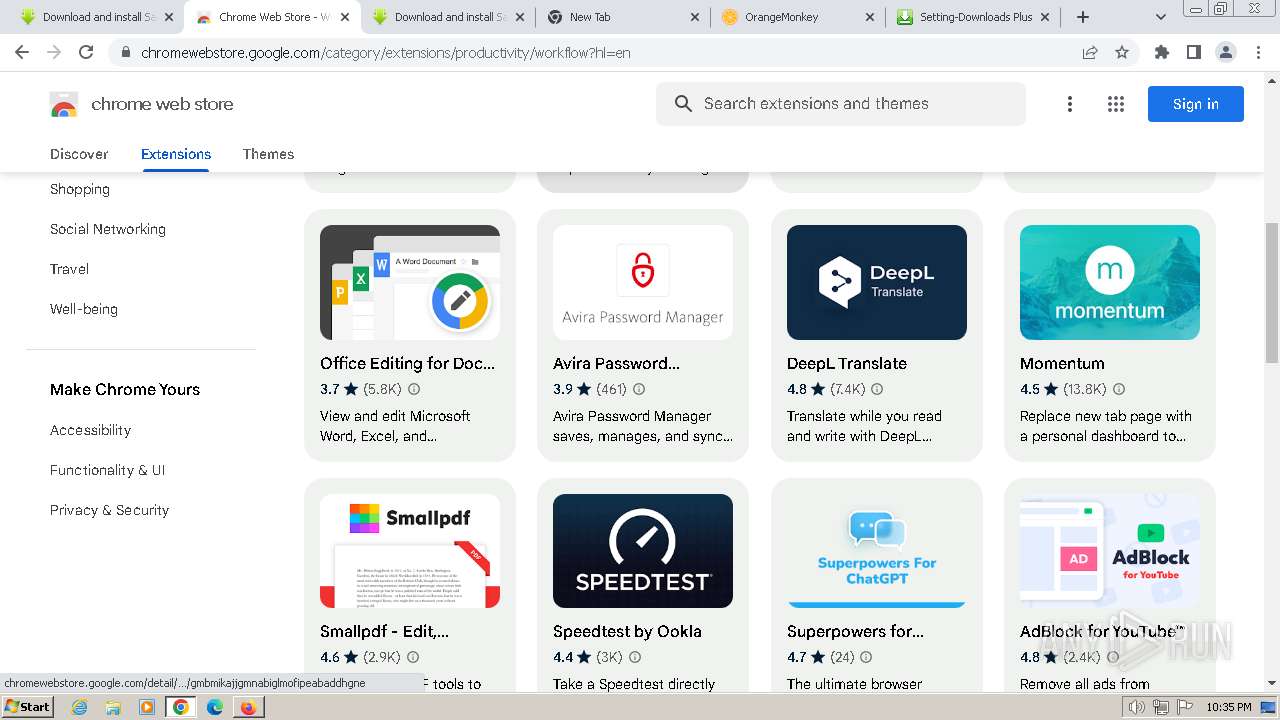Click the share page icon in address bar

point(1090,53)
